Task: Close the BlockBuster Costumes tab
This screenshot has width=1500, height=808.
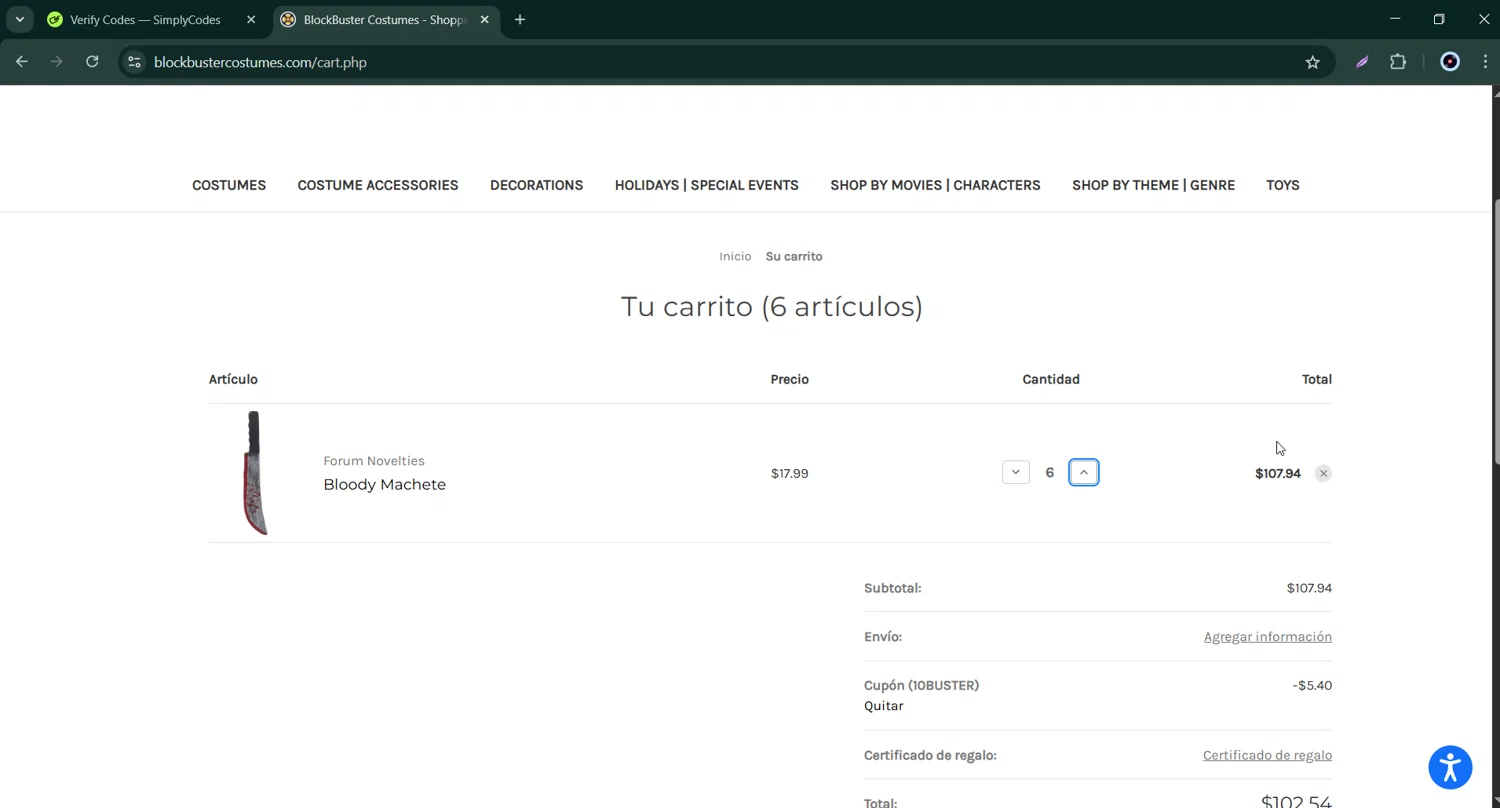Action: pyautogui.click(x=485, y=20)
